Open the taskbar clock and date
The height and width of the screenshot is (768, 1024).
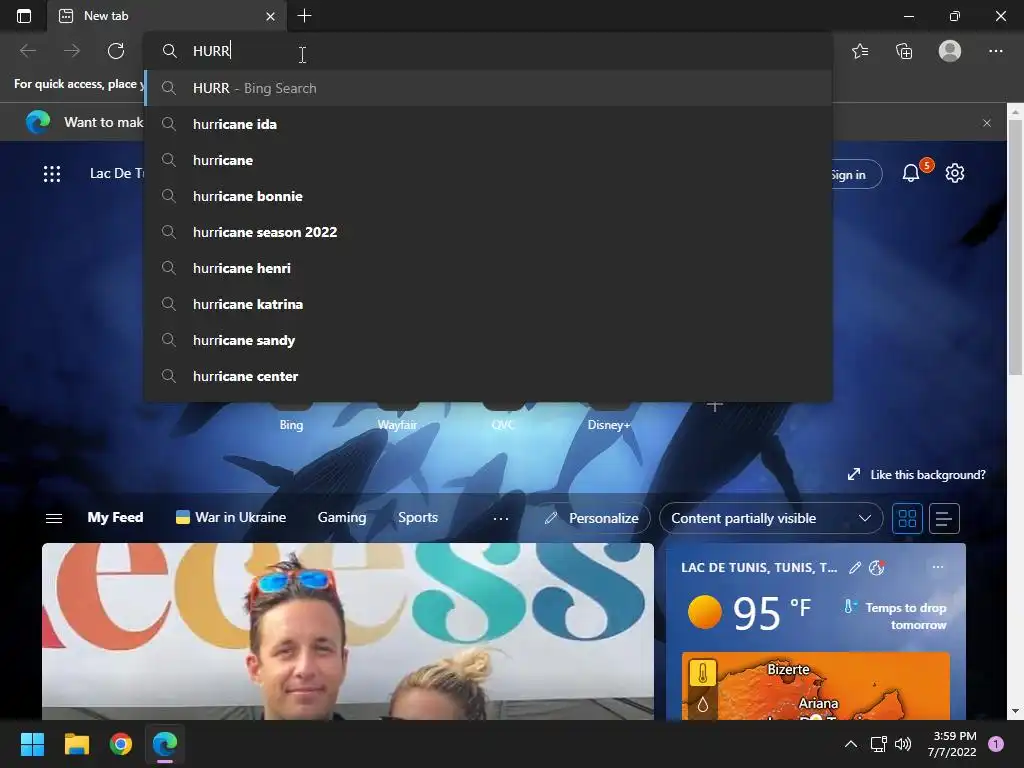coord(952,744)
